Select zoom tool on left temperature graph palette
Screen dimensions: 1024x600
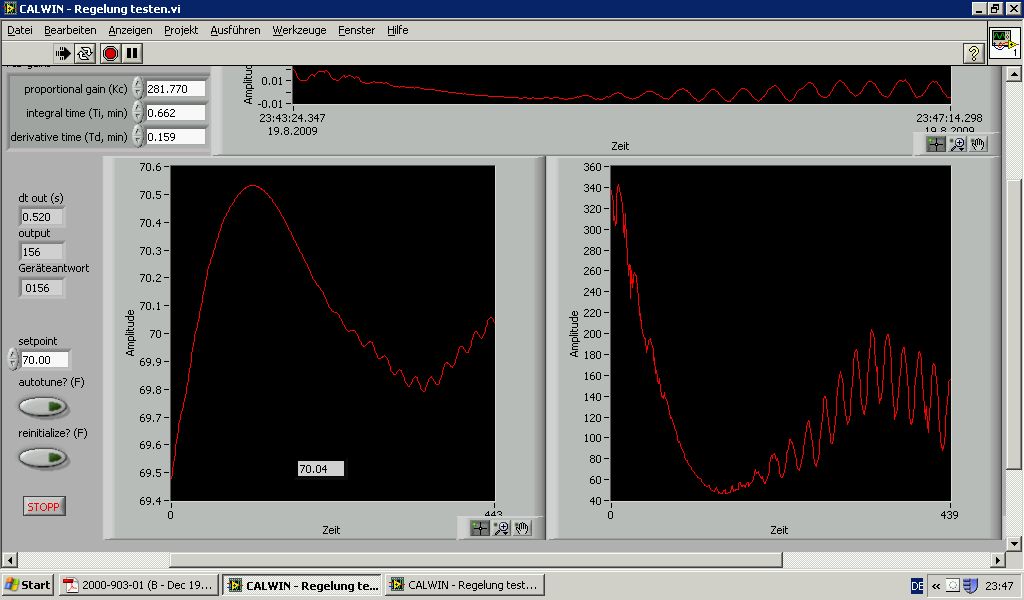point(502,528)
